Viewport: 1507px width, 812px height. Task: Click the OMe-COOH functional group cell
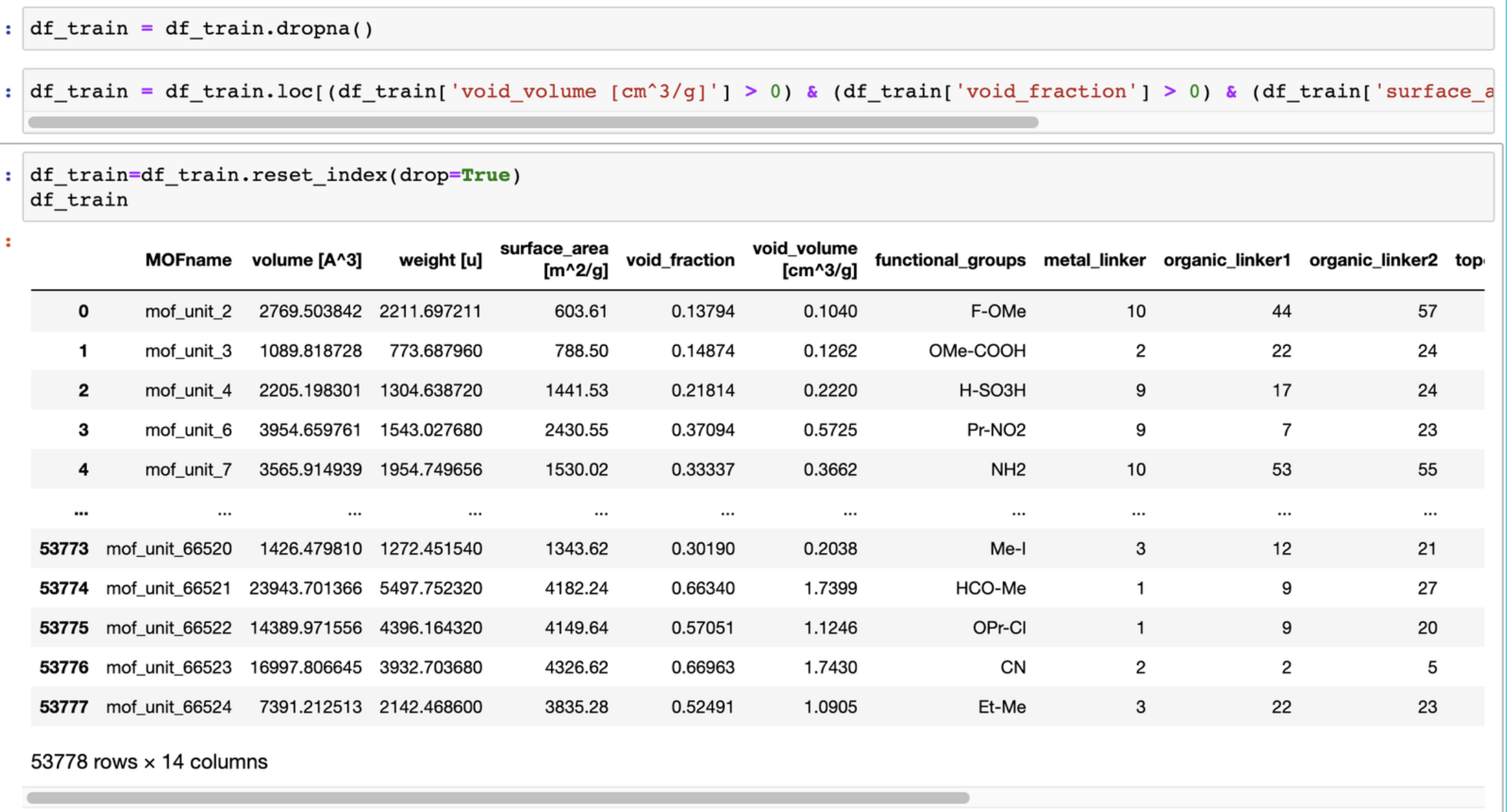coord(977,351)
